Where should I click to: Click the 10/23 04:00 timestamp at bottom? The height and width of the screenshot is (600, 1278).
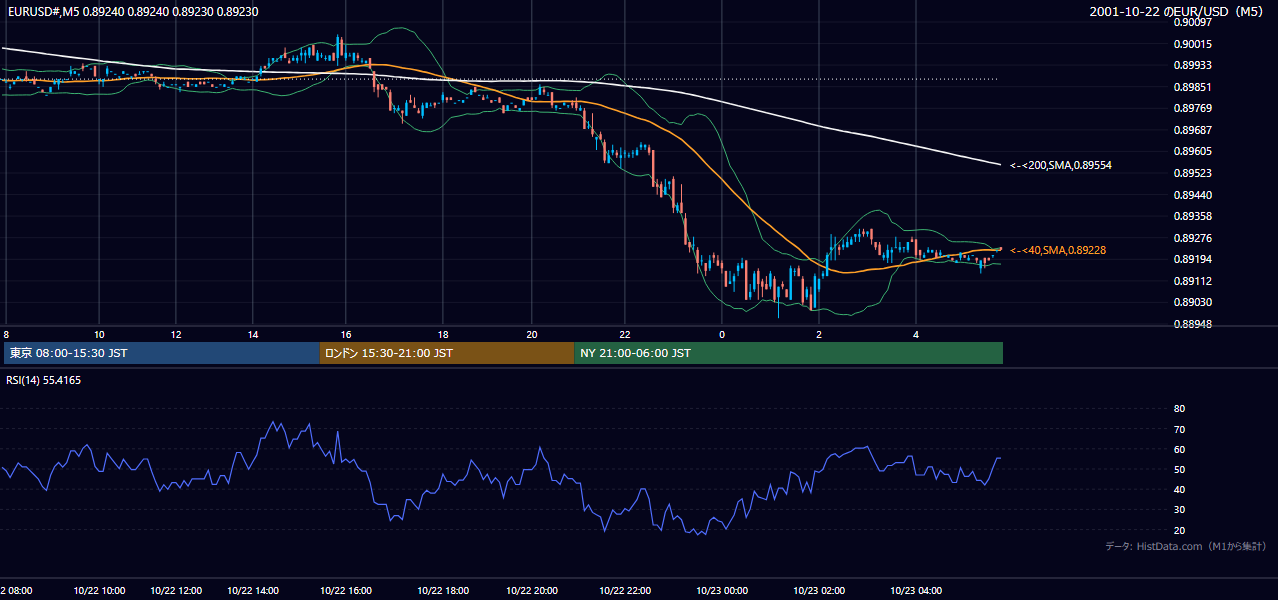(x=916, y=591)
